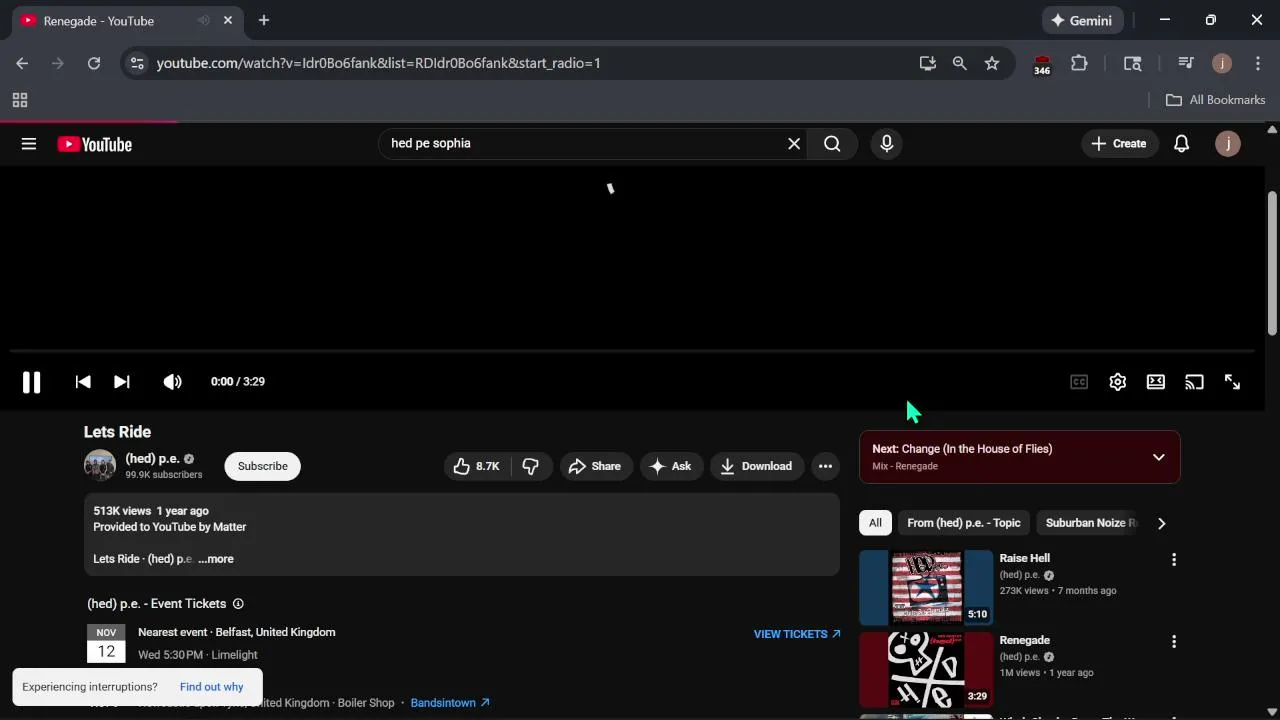This screenshot has height=720, width=1280.
Task: Like the Lets Ride video
Action: click(477, 466)
